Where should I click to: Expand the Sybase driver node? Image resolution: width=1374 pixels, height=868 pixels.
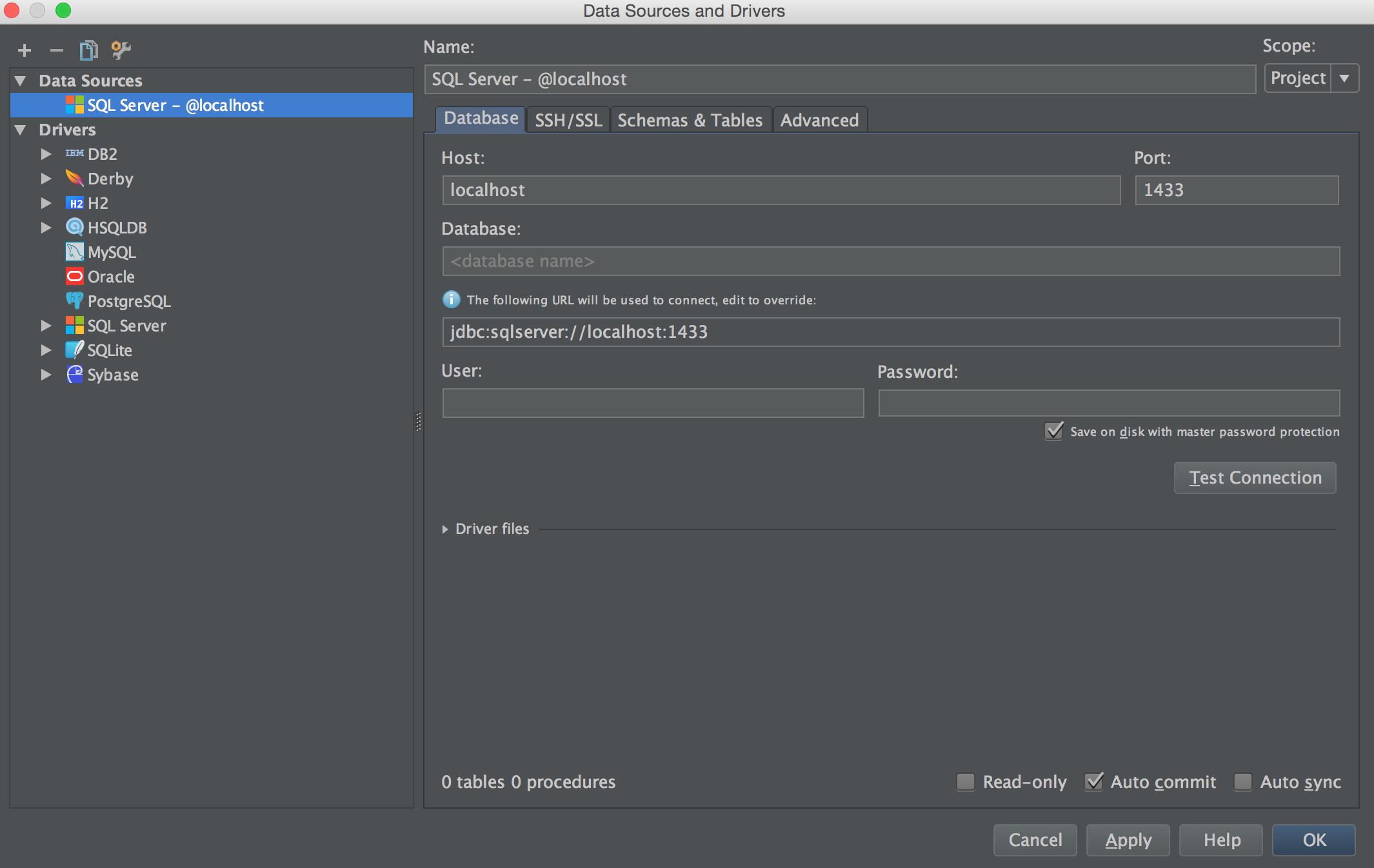tap(46, 375)
